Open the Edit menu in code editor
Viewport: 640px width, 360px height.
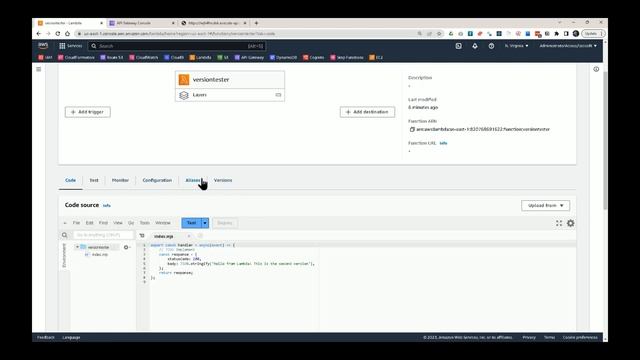[x=89, y=223]
